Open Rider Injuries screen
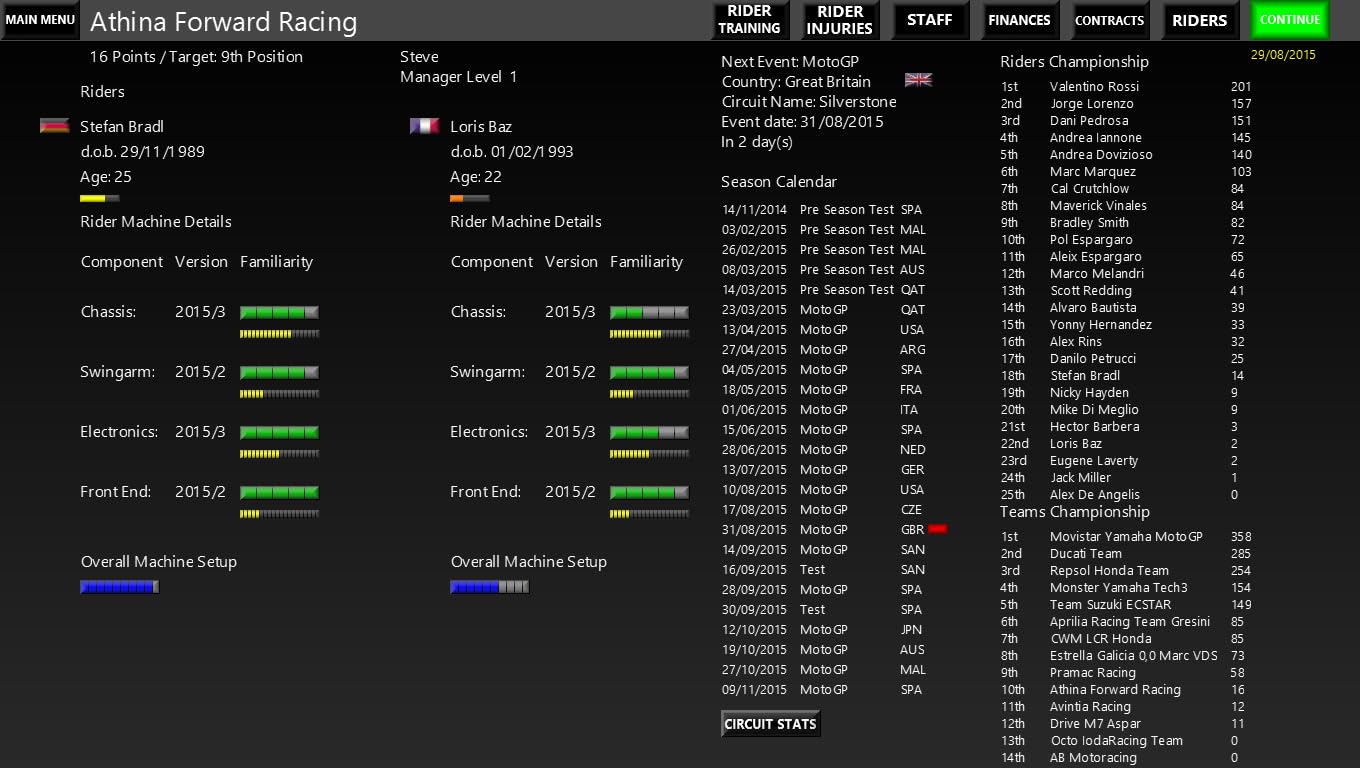Screen dimensions: 1360x768 coord(840,20)
